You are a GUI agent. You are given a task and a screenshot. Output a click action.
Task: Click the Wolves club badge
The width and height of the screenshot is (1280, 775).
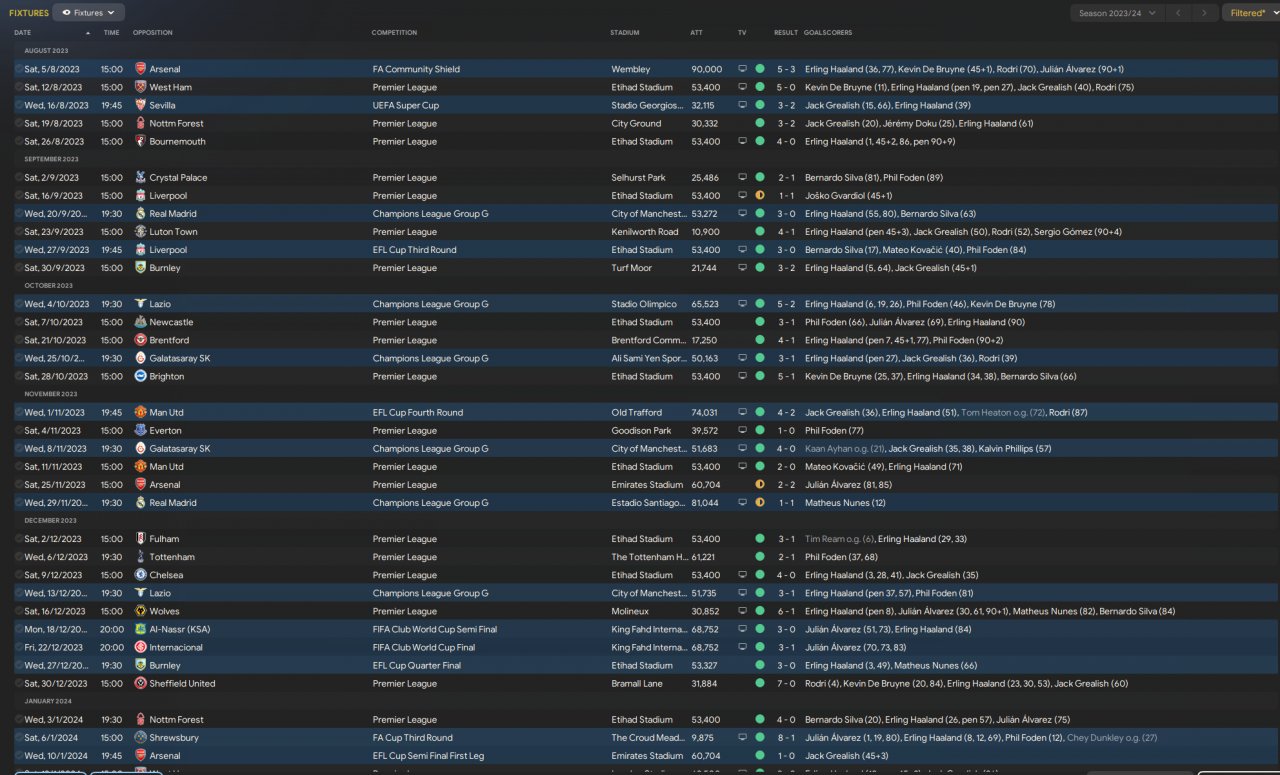(x=141, y=611)
